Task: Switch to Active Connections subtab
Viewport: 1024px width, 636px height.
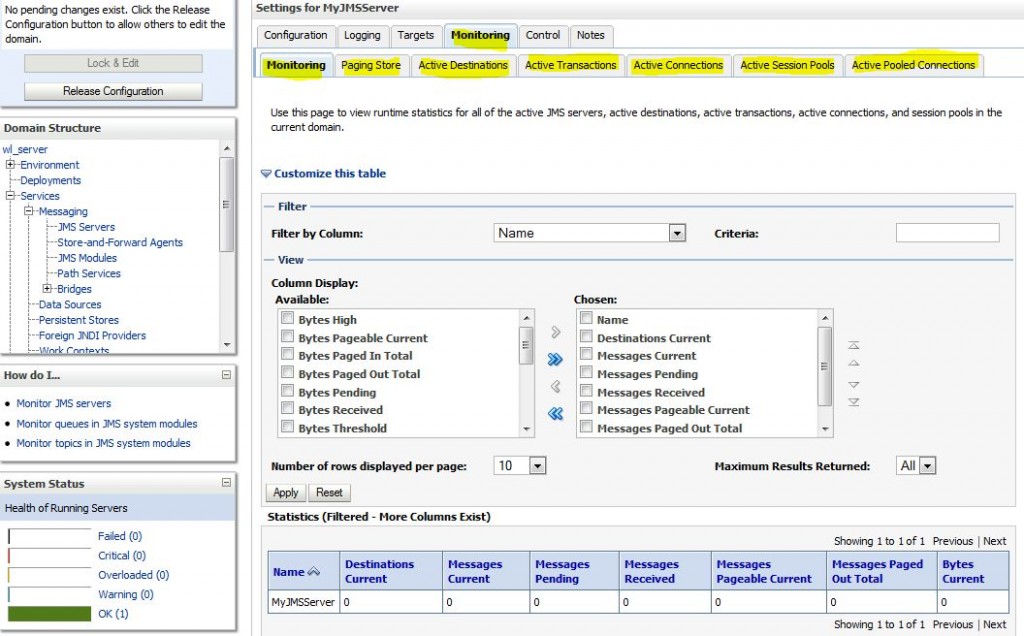Action: 679,65
